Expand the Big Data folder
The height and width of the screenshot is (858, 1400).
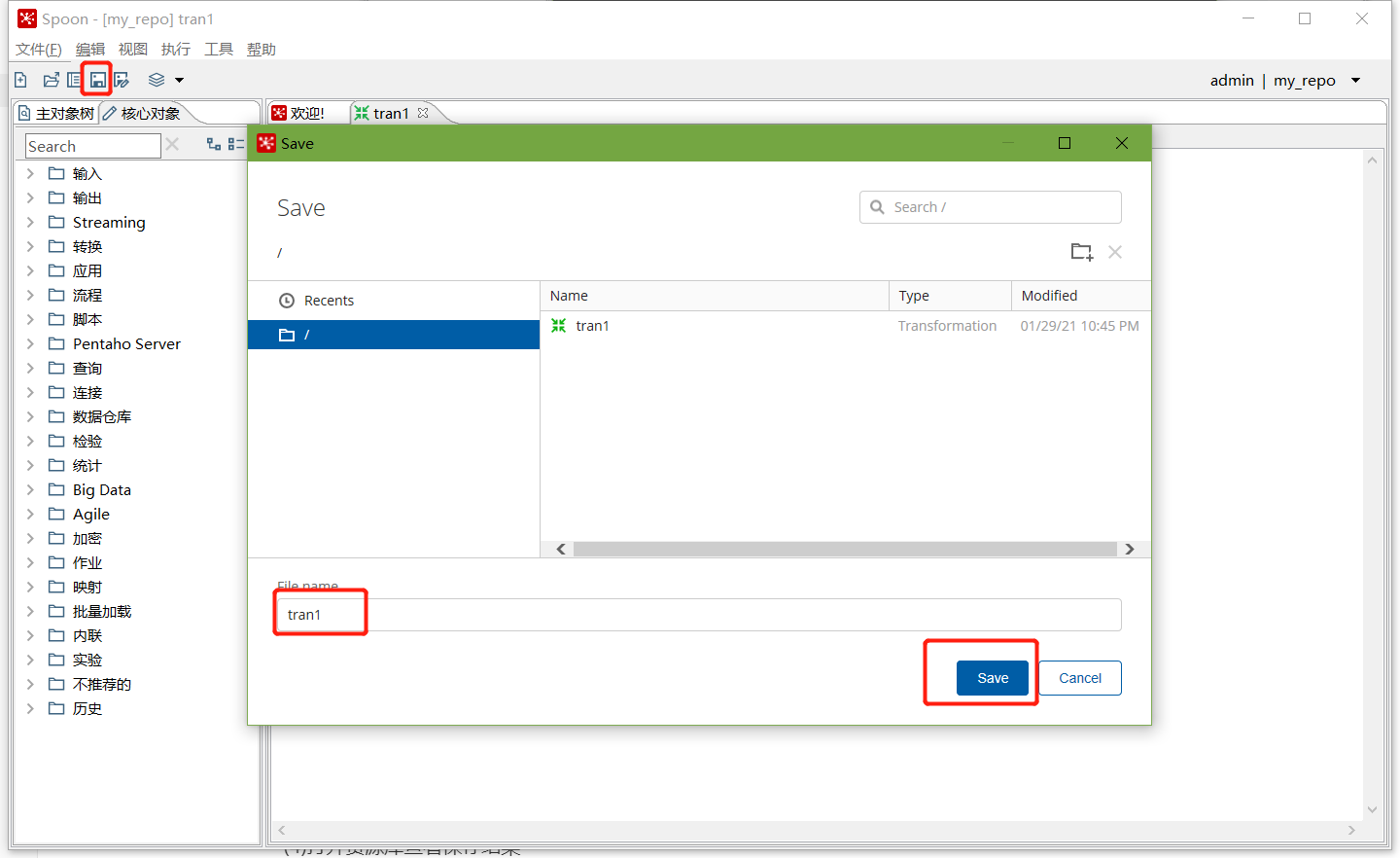coord(30,490)
